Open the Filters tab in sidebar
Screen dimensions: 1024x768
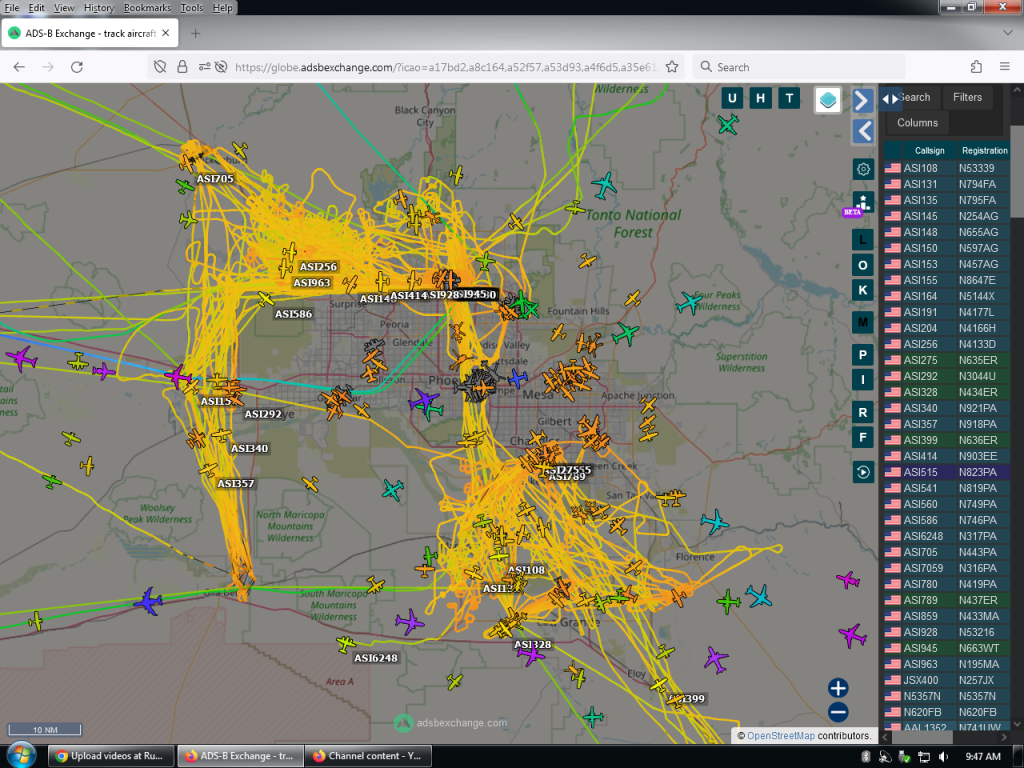coord(967,97)
